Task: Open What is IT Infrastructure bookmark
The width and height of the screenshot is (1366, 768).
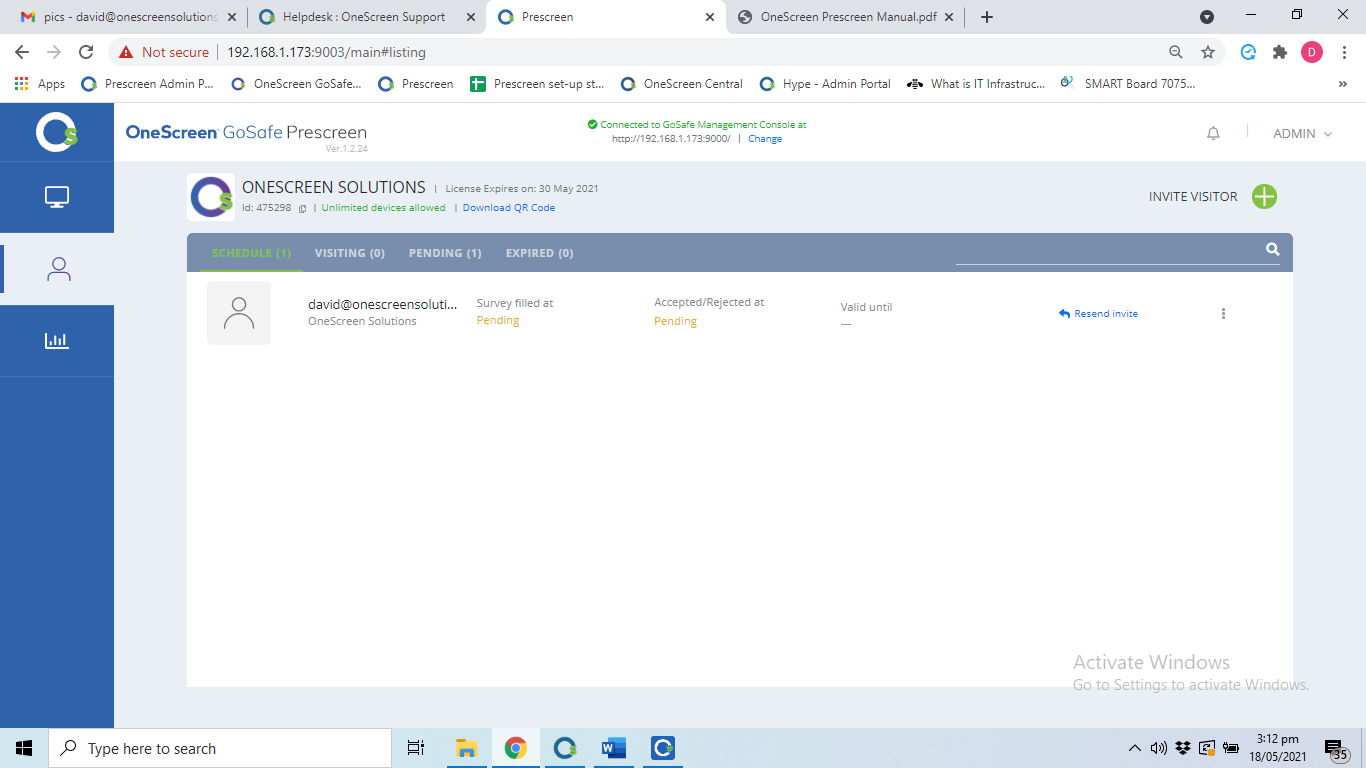Action: pos(976,84)
